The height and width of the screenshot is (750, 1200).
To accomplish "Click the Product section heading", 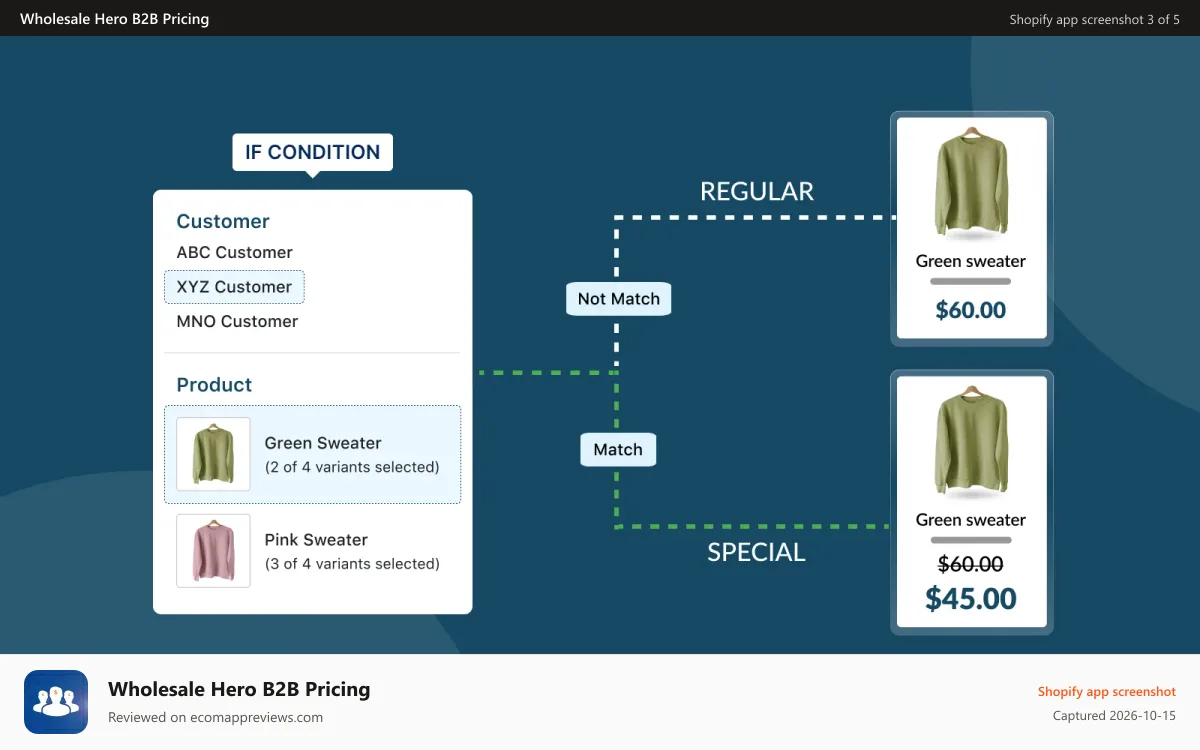I will [x=214, y=385].
